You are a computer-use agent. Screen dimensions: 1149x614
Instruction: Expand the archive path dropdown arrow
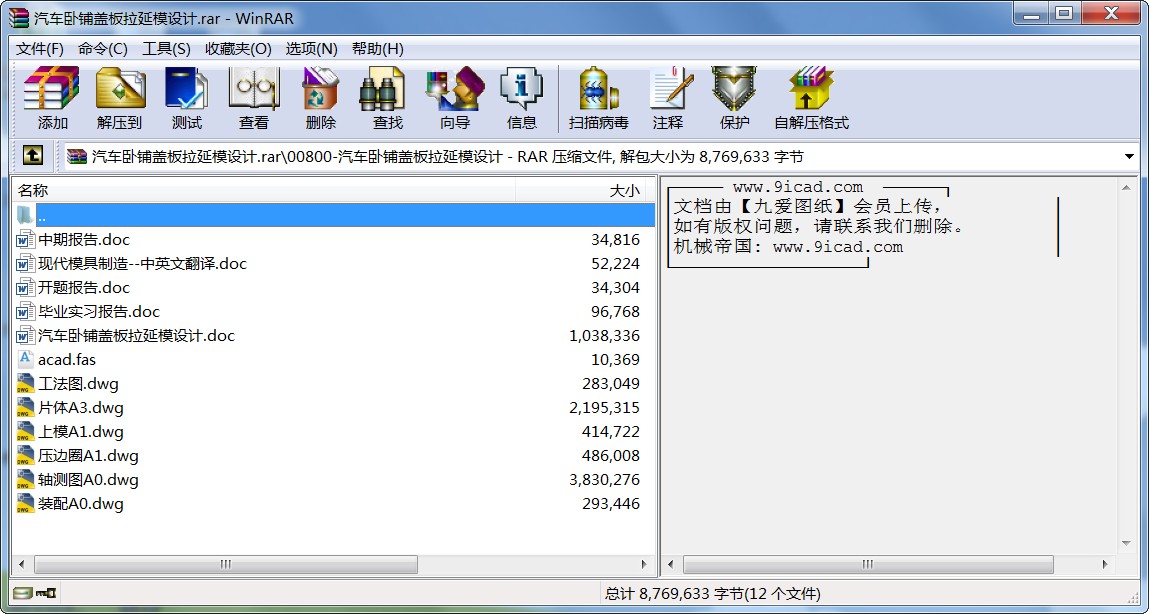[x=1129, y=157]
